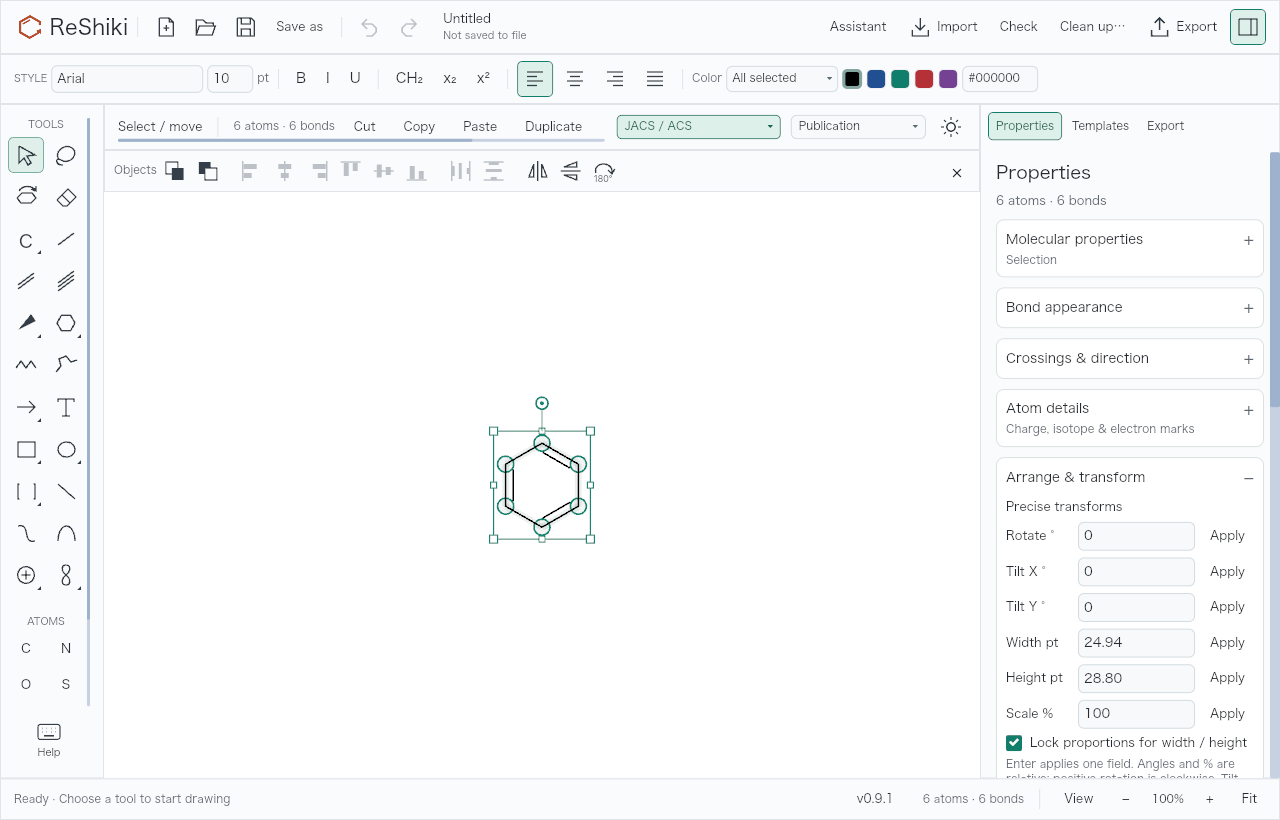1280x820 pixels.
Task: Click Save as
Action: (x=300, y=27)
